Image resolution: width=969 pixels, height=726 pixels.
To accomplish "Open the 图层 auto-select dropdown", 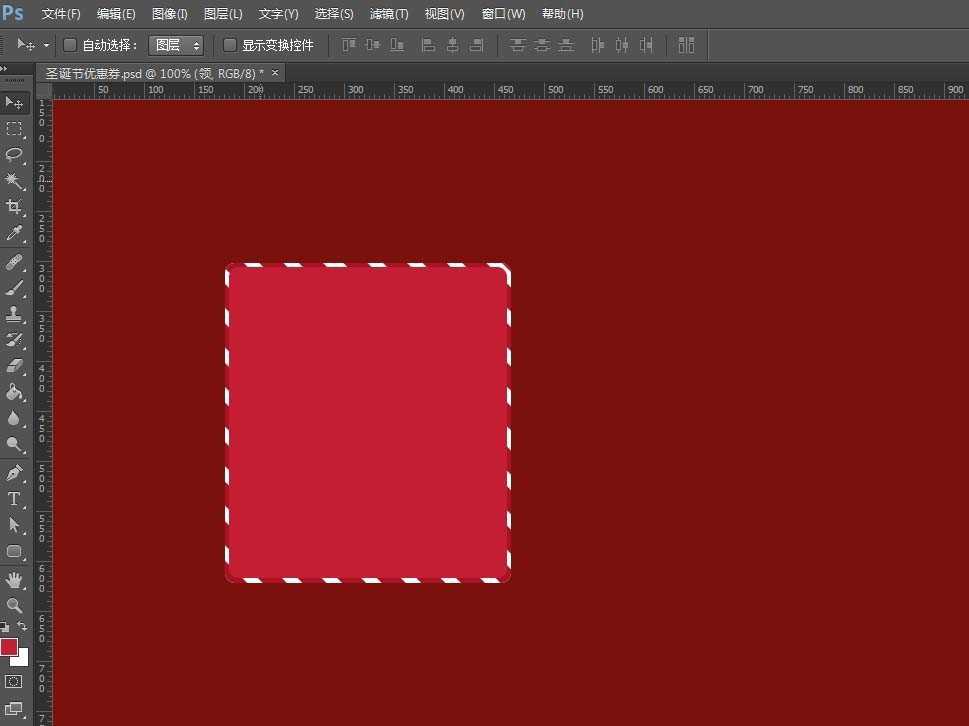I will pyautogui.click(x=176, y=45).
